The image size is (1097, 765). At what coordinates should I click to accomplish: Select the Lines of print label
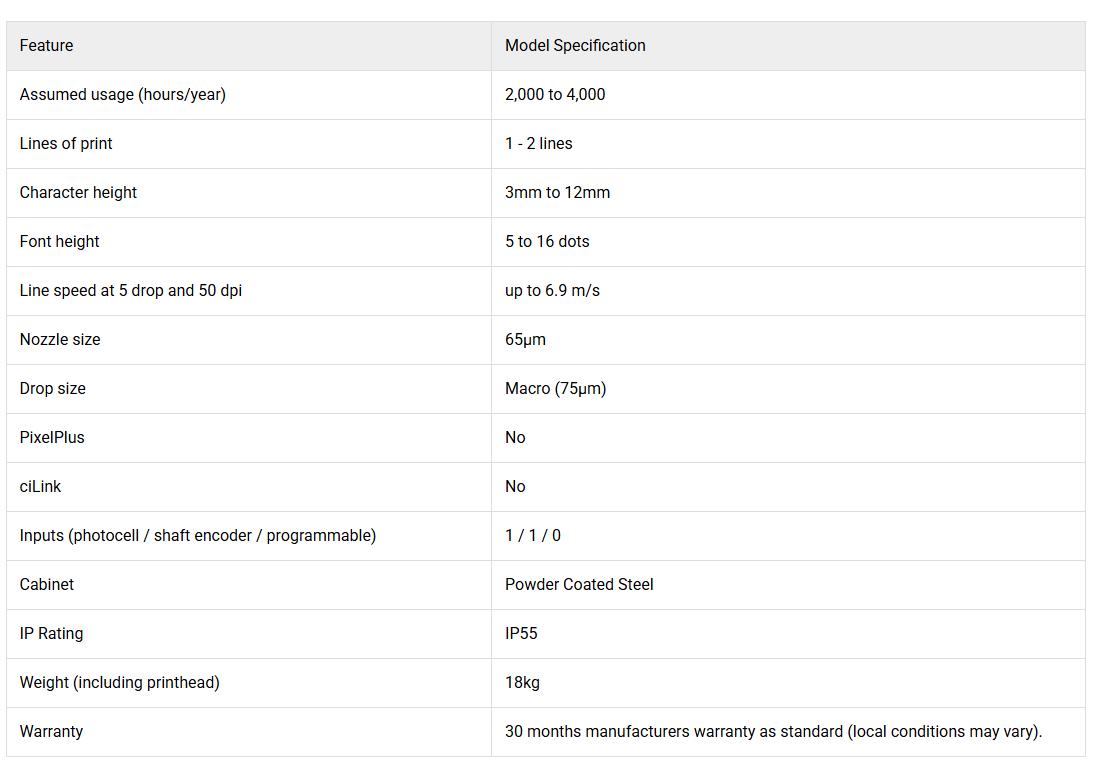[66, 143]
